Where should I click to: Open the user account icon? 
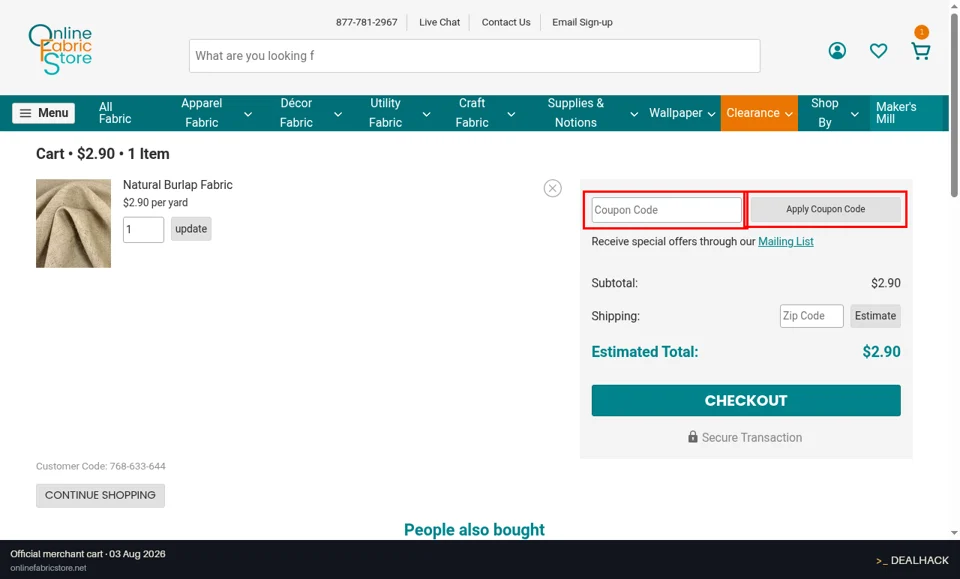[837, 51]
